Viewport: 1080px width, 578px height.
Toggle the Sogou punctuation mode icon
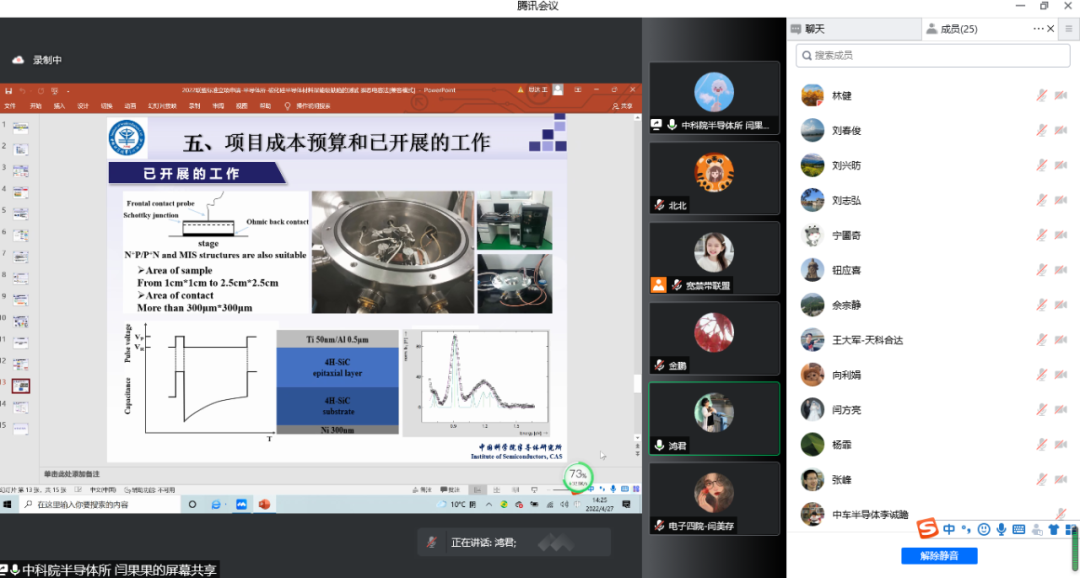point(966,529)
